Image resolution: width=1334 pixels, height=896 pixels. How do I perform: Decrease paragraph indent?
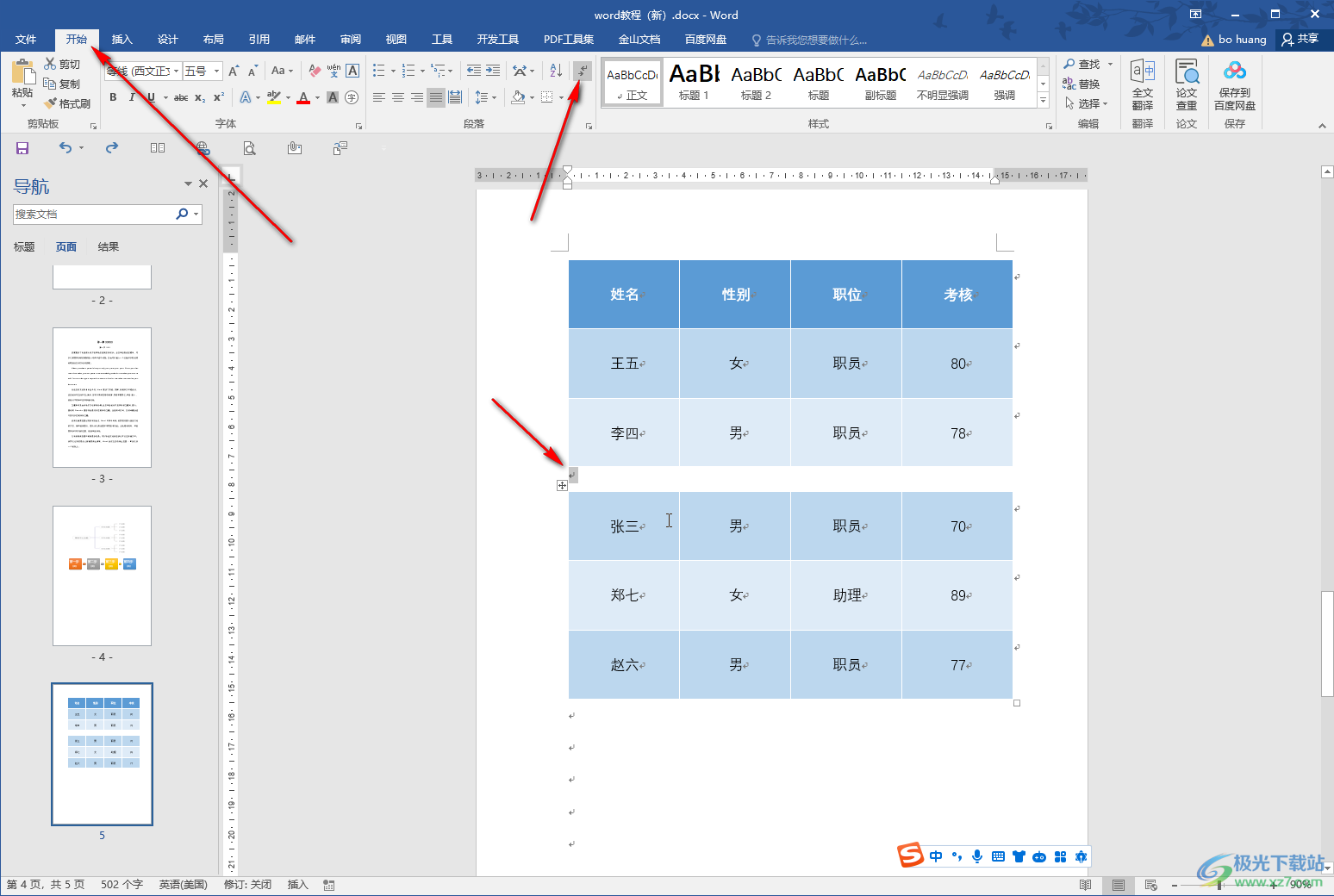coord(473,71)
